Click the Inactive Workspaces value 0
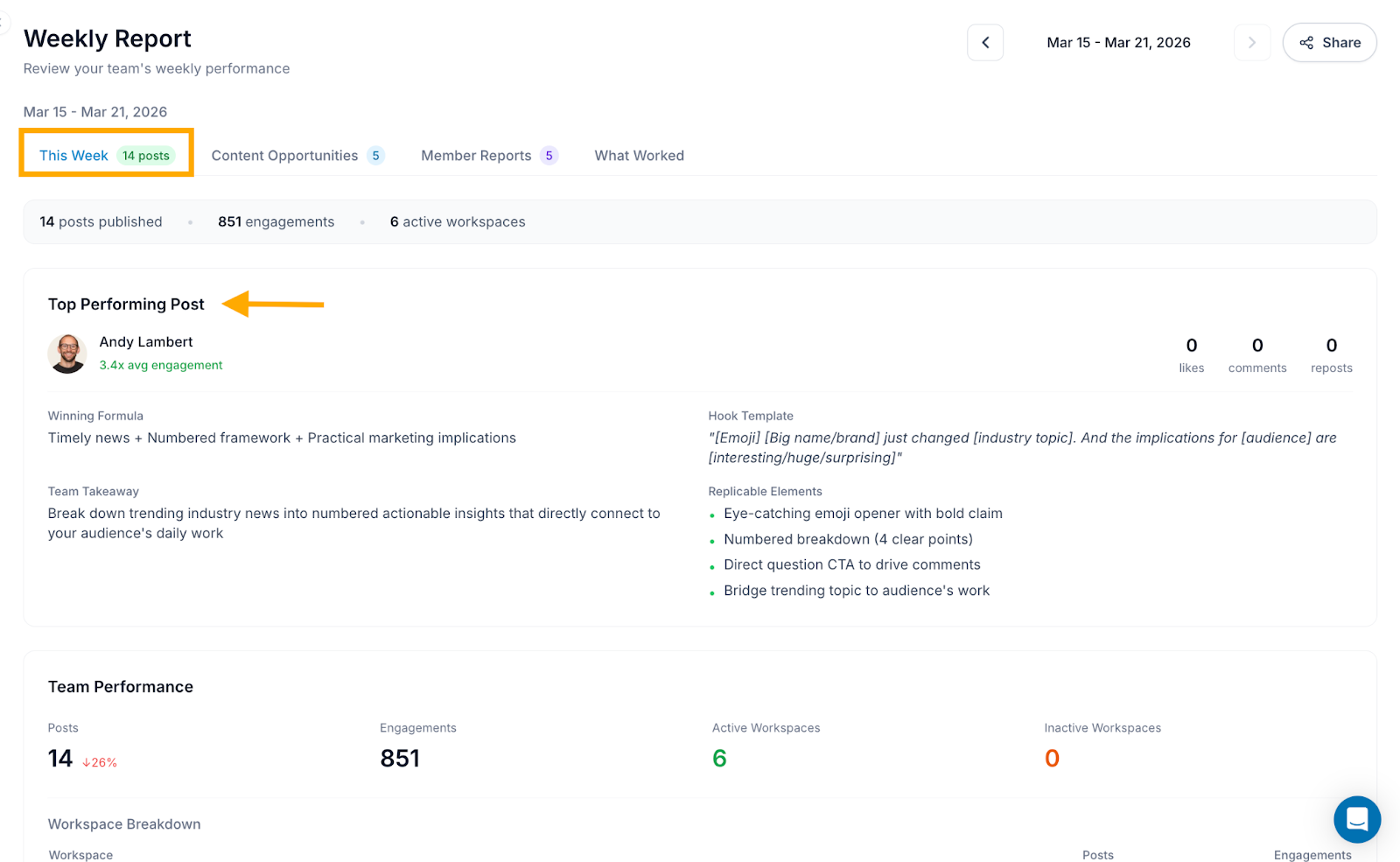Viewport: 1400px width, 862px height. (x=1052, y=758)
